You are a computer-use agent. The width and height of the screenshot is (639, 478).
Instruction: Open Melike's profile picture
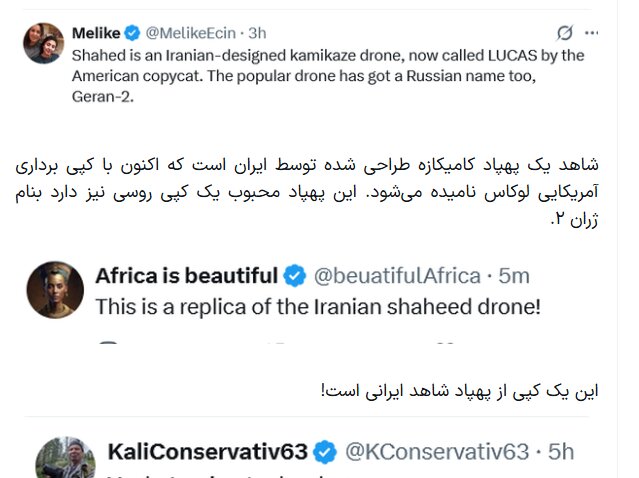click(x=44, y=43)
